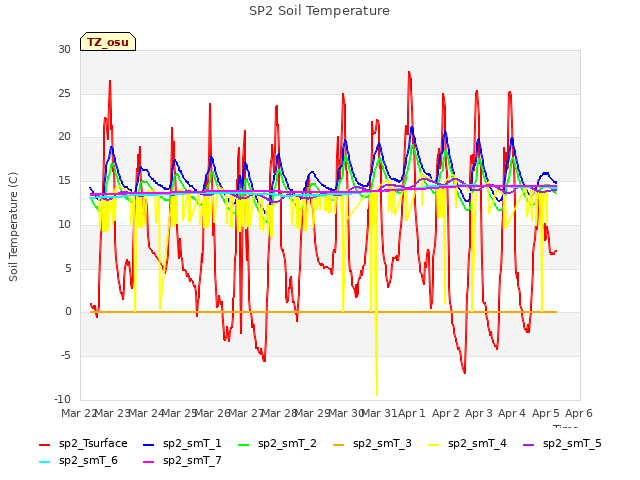Click the green sp2_smT_2 legend swatch
This screenshot has width=640, height=480.
click(x=244, y=444)
